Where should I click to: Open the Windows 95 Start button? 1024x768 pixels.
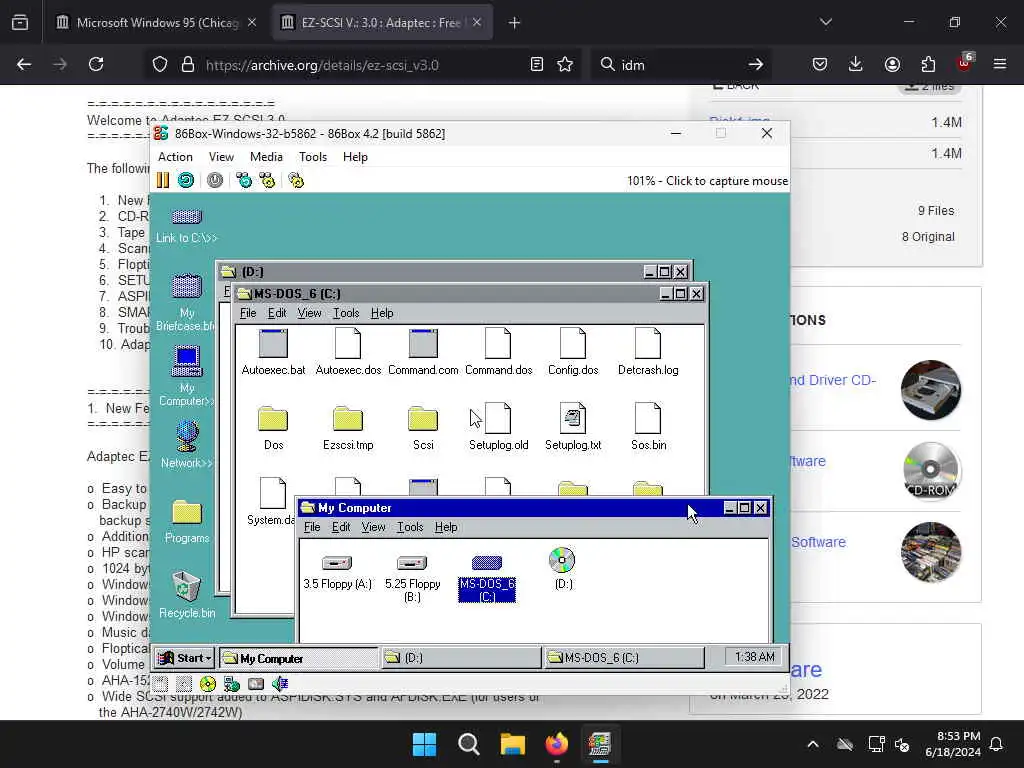pyautogui.click(x=185, y=658)
